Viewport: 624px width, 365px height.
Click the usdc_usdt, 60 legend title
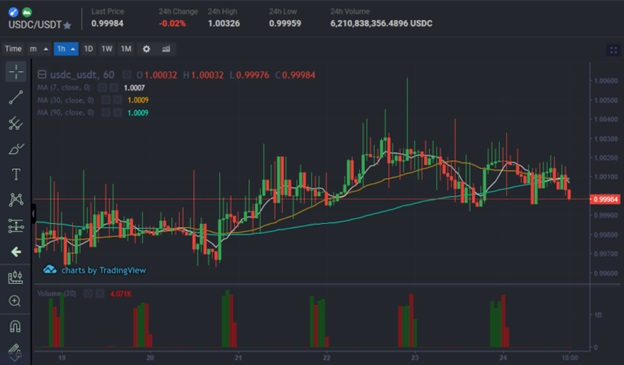tap(82, 75)
